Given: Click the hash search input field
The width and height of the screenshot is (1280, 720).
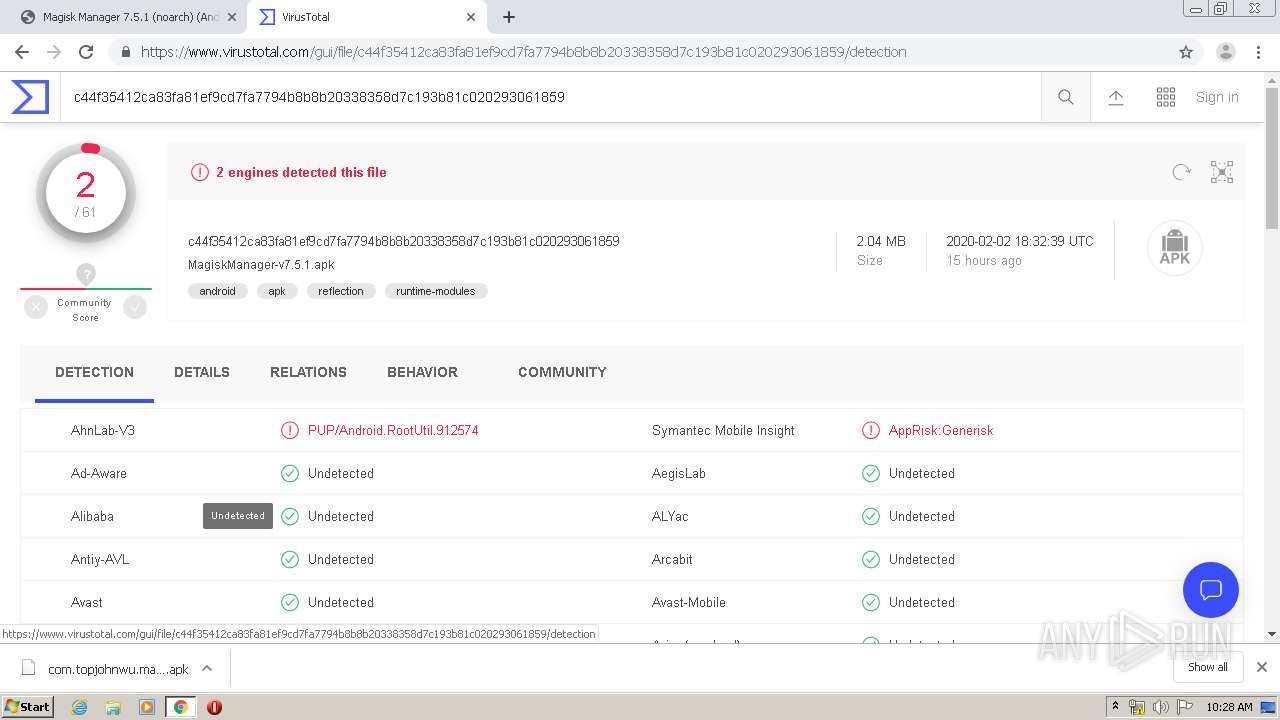Looking at the screenshot, I should point(550,97).
